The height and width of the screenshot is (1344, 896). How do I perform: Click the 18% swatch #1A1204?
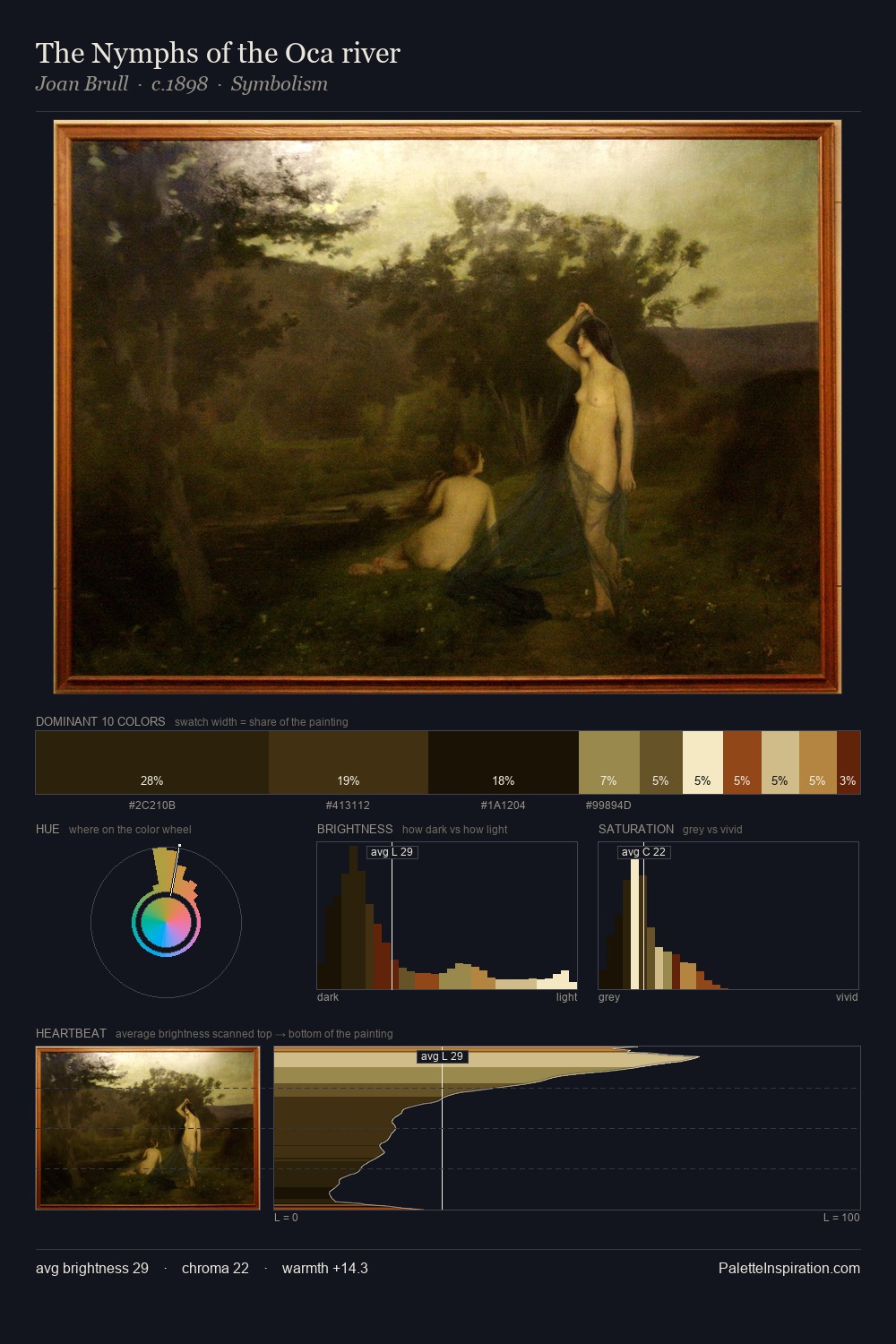pyautogui.click(x=504, y=762)
